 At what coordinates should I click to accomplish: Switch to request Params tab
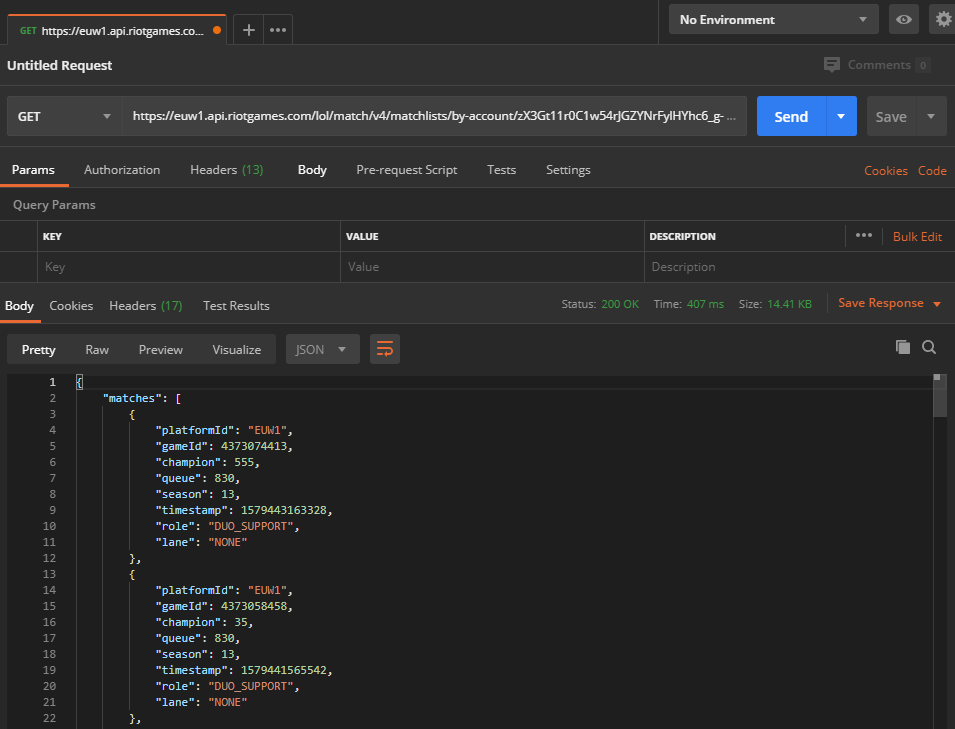33,170
